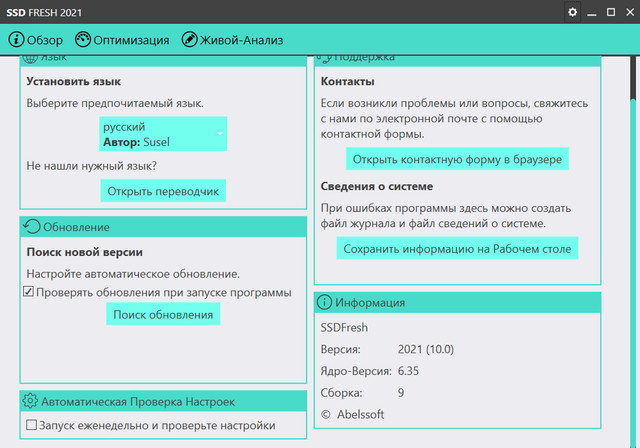Image resolution: width=640 pixels, height=448 pixels.
Task: Click the language dropdown arrow
Action: click(x=219, y=134)
